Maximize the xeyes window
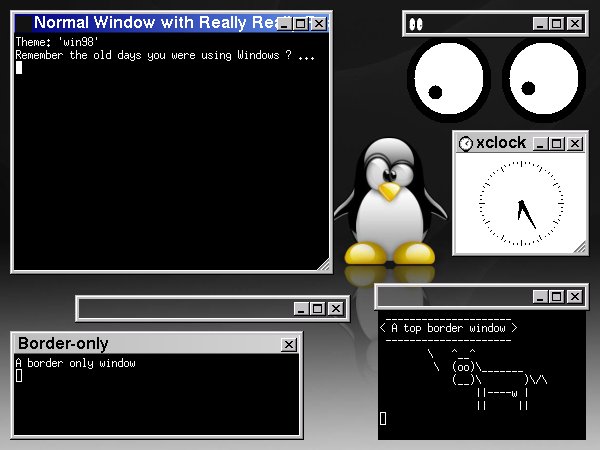The width and height of the screenshot is (600, 450). pyautogui.click(x=557, y=24)
